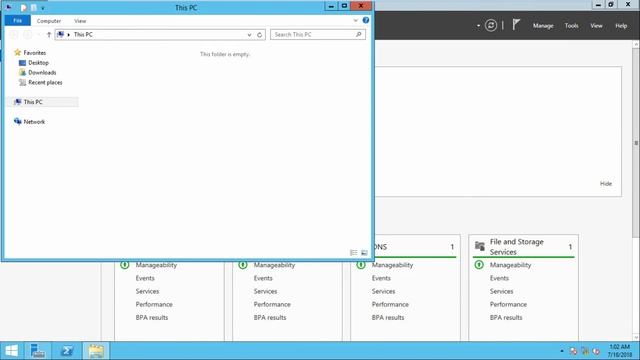640x360 pixels.
Task: Click the Favorites star icon
Action: tap(17, 52)
